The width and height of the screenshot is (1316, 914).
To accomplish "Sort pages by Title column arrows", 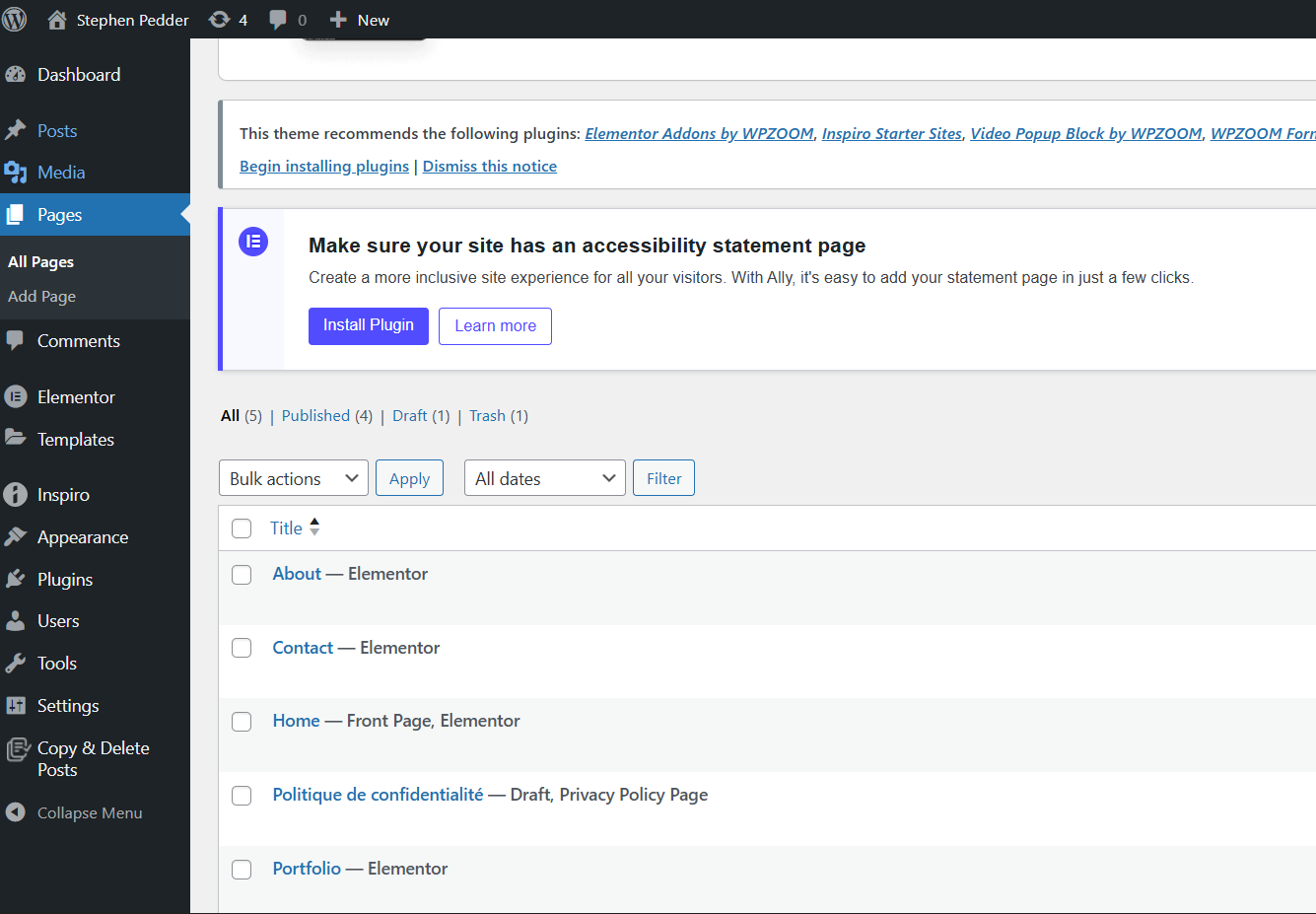I will coord(314,527).
